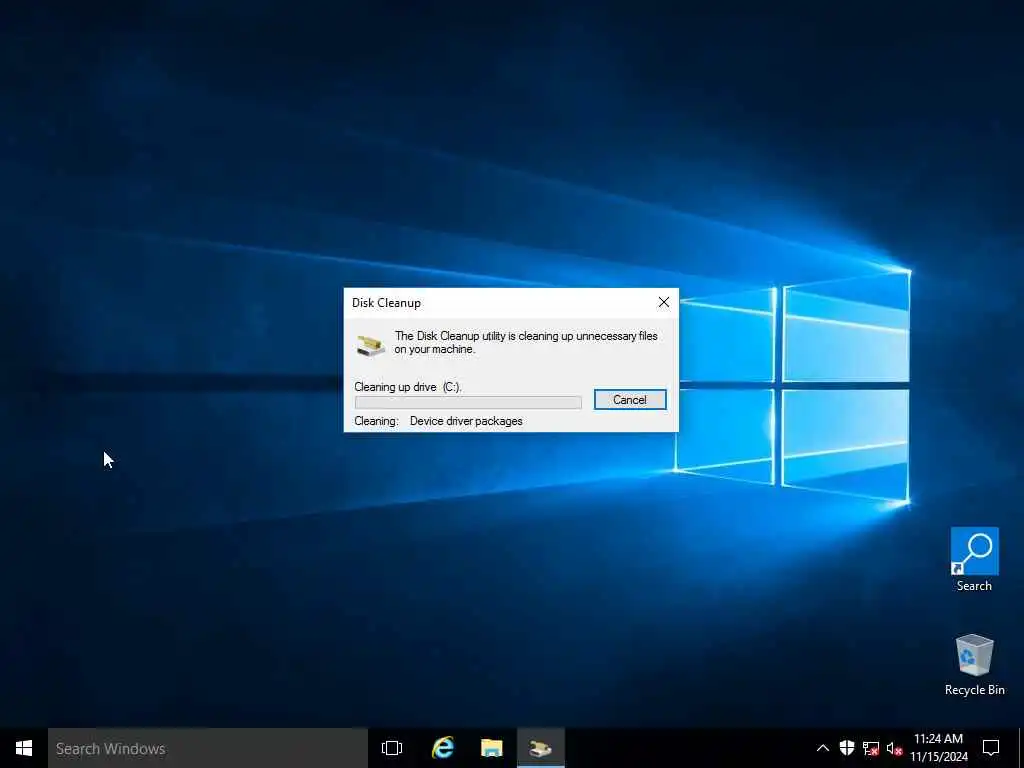Launch Internet Explorer from the taskbar
The width and height of the screenshot is (1024, 768).
[442, 748]
